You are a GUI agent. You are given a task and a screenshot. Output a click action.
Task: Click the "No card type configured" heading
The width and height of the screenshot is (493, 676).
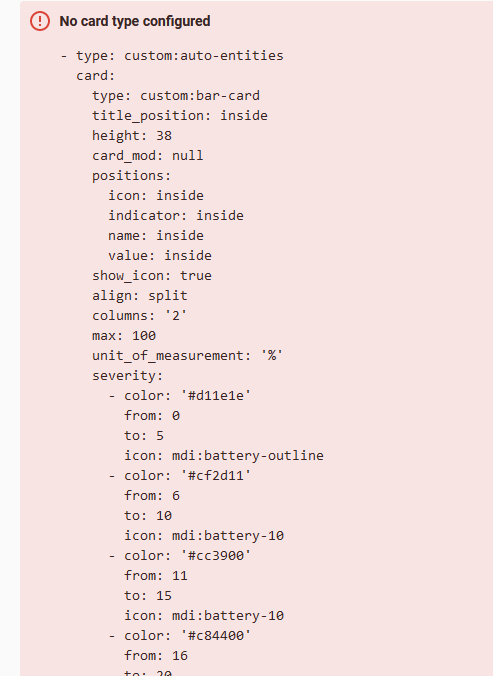(135, 21)
